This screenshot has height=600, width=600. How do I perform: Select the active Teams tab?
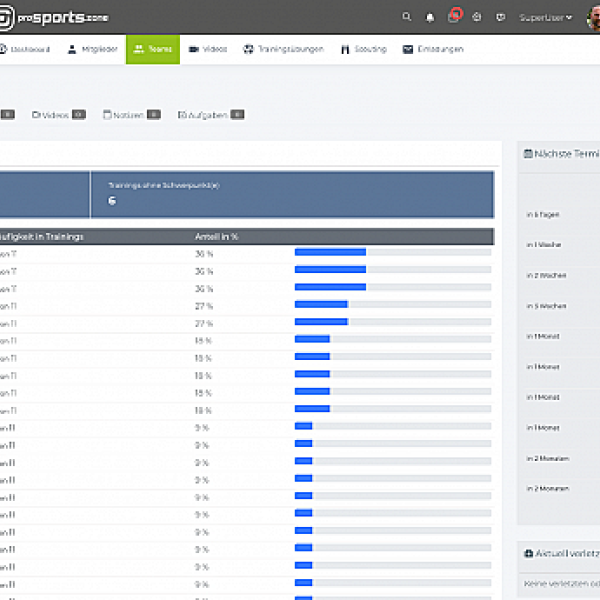point(152,49)
